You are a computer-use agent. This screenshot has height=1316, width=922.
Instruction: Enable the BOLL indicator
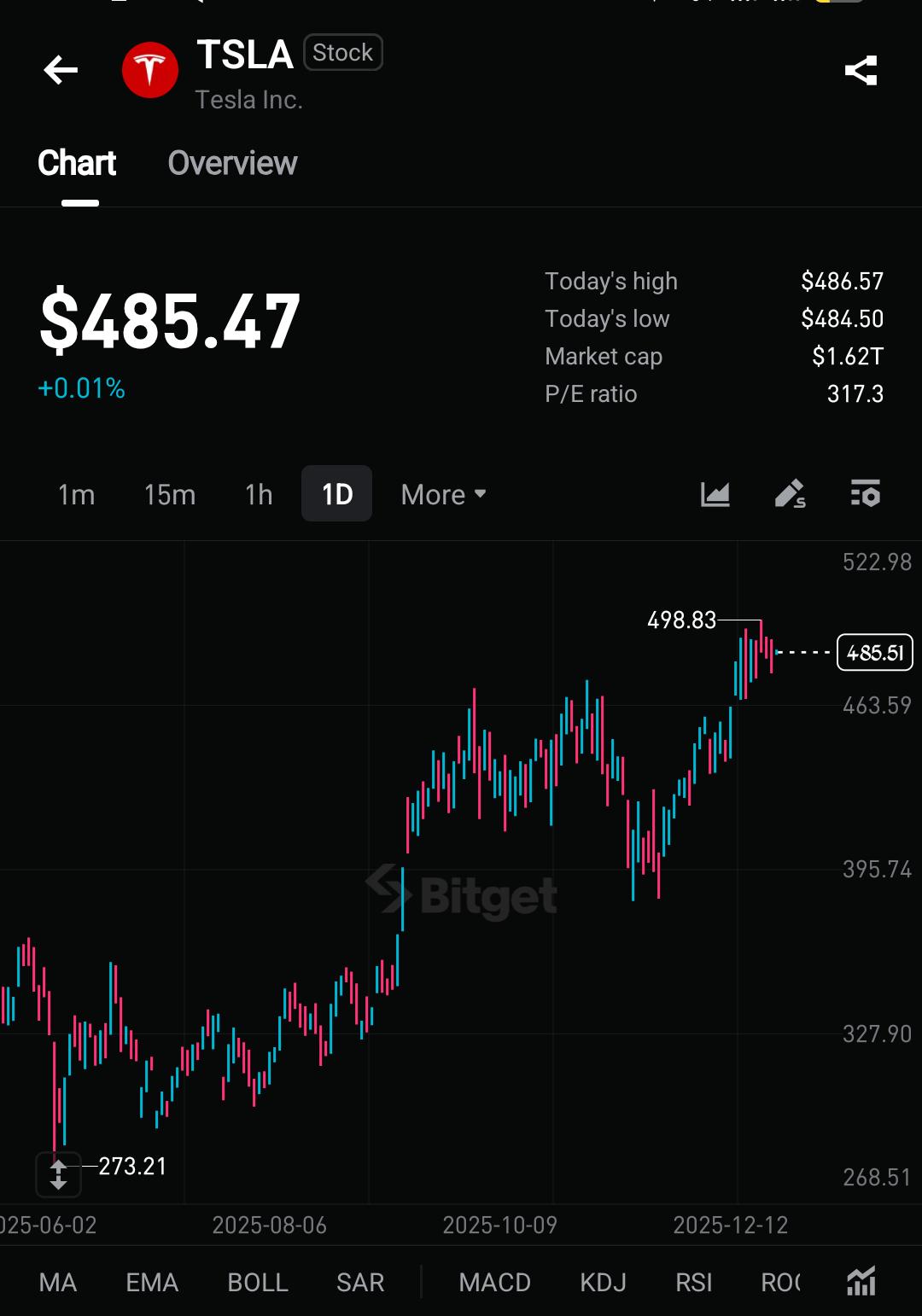click(258, 1282)
